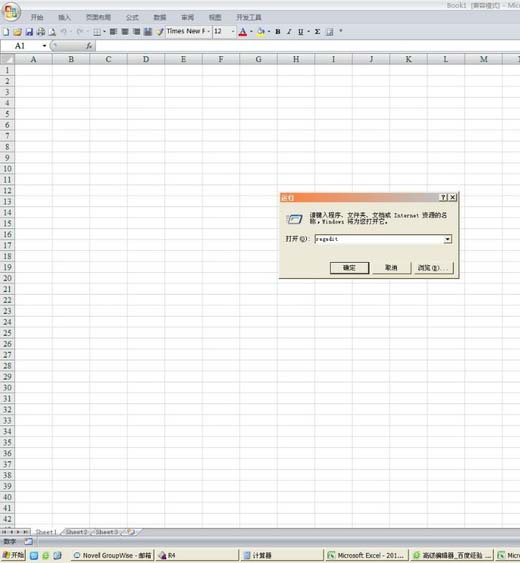The width and height of the screenshot is (520, 563).
Task: Expand the underline options arrow
Action: tap(308, 32)
